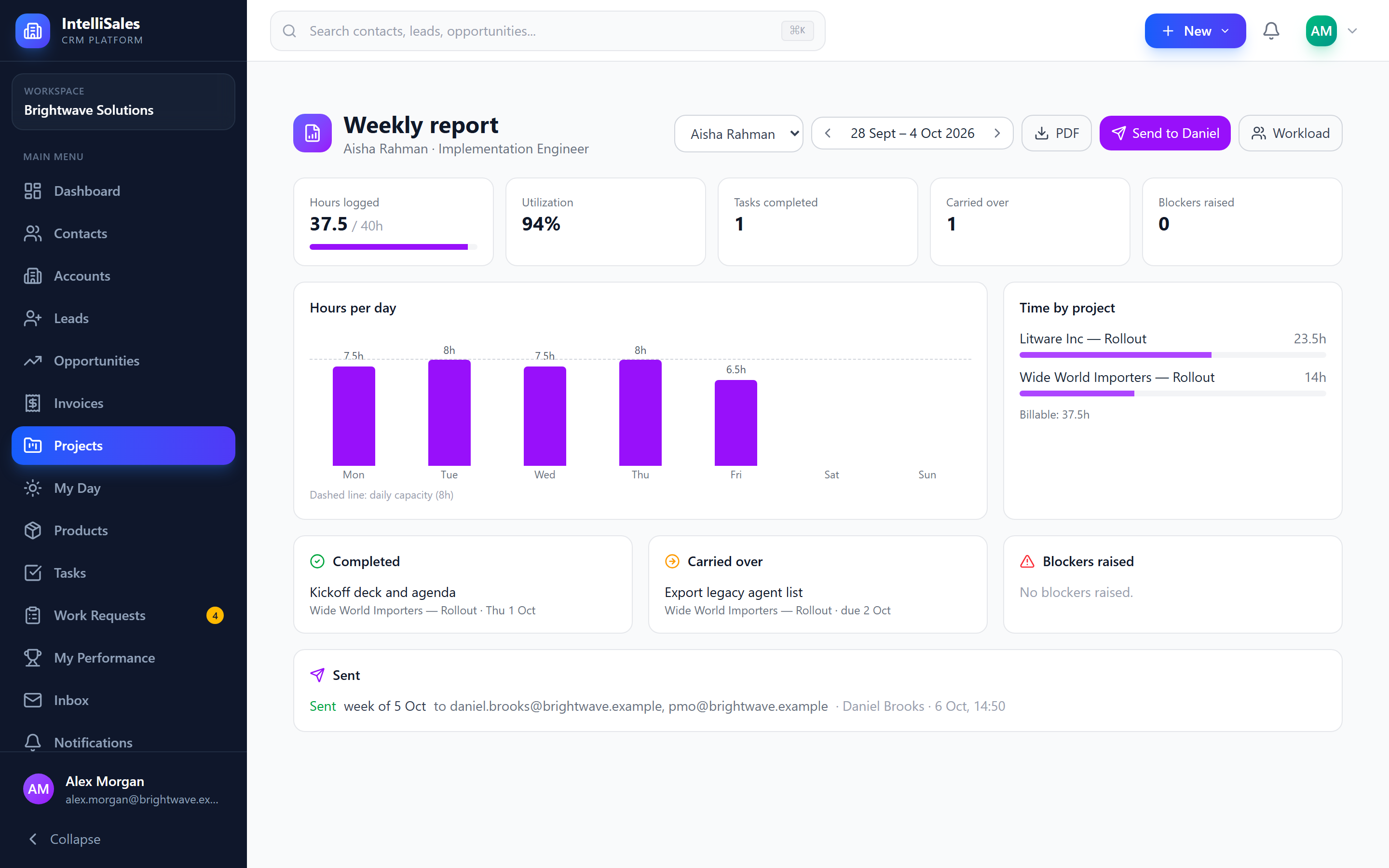Open Tasks in sidebar
Screen dimensions: 1389x868
click(123, 573)
